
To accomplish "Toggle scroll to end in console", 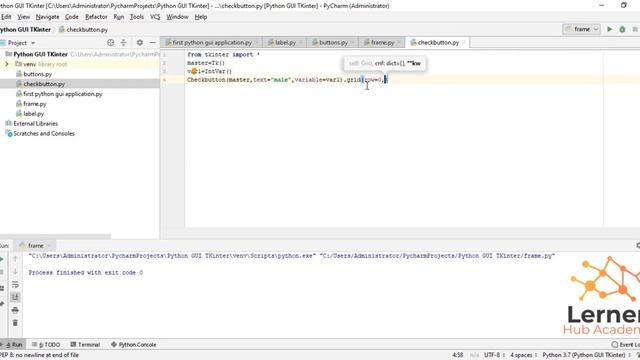I will (15, 297).
